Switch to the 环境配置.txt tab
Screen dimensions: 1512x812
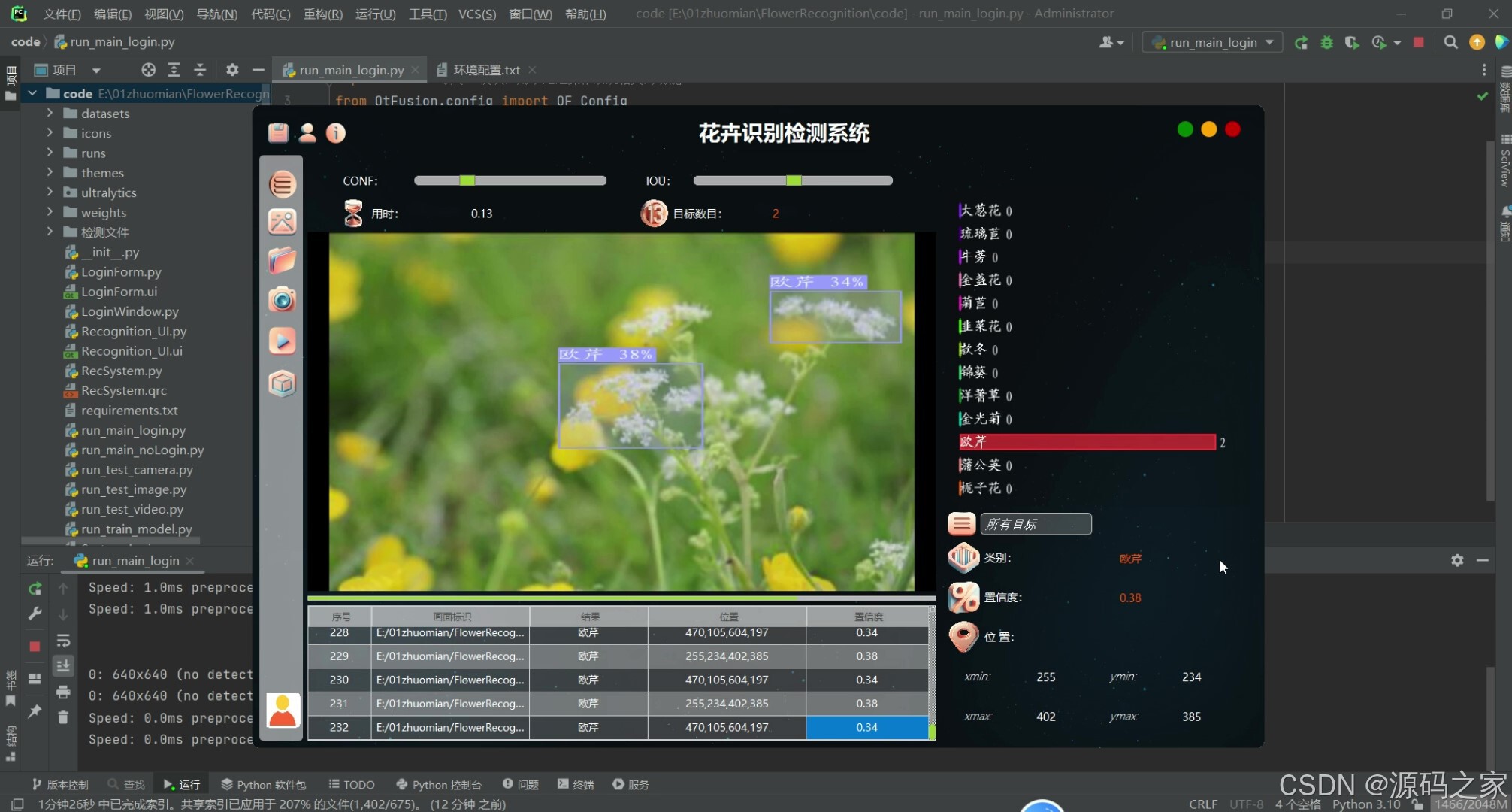485,70
